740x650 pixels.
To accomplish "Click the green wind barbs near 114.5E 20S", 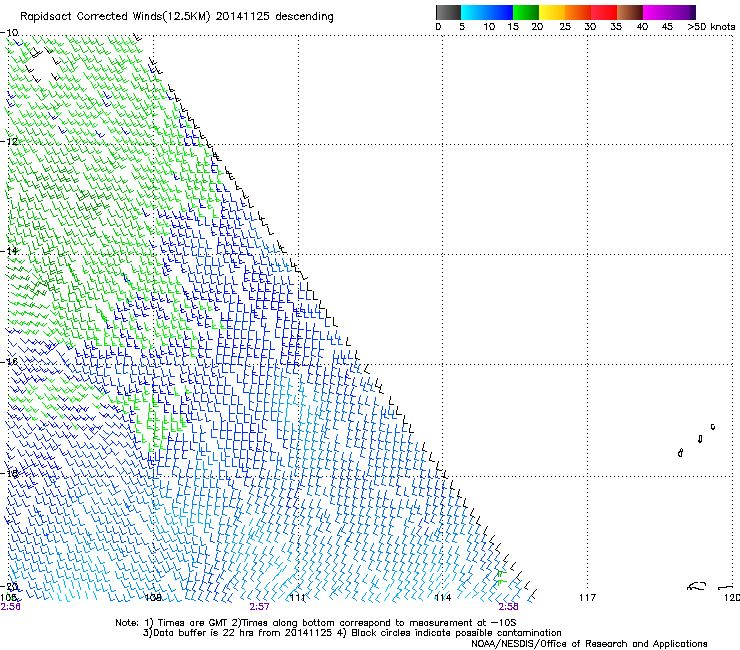I will 501,578.
